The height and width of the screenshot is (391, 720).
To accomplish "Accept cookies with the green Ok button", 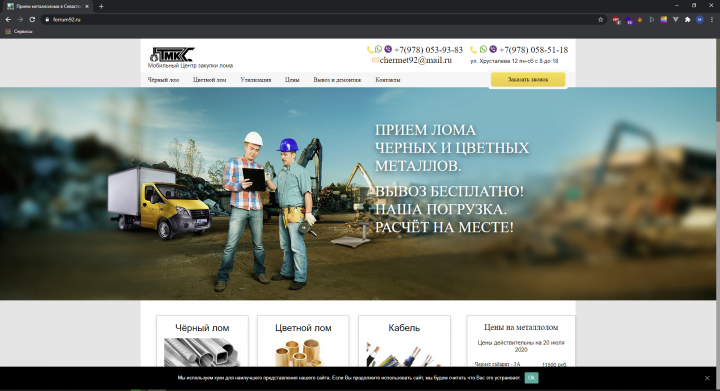I will 531,378.
